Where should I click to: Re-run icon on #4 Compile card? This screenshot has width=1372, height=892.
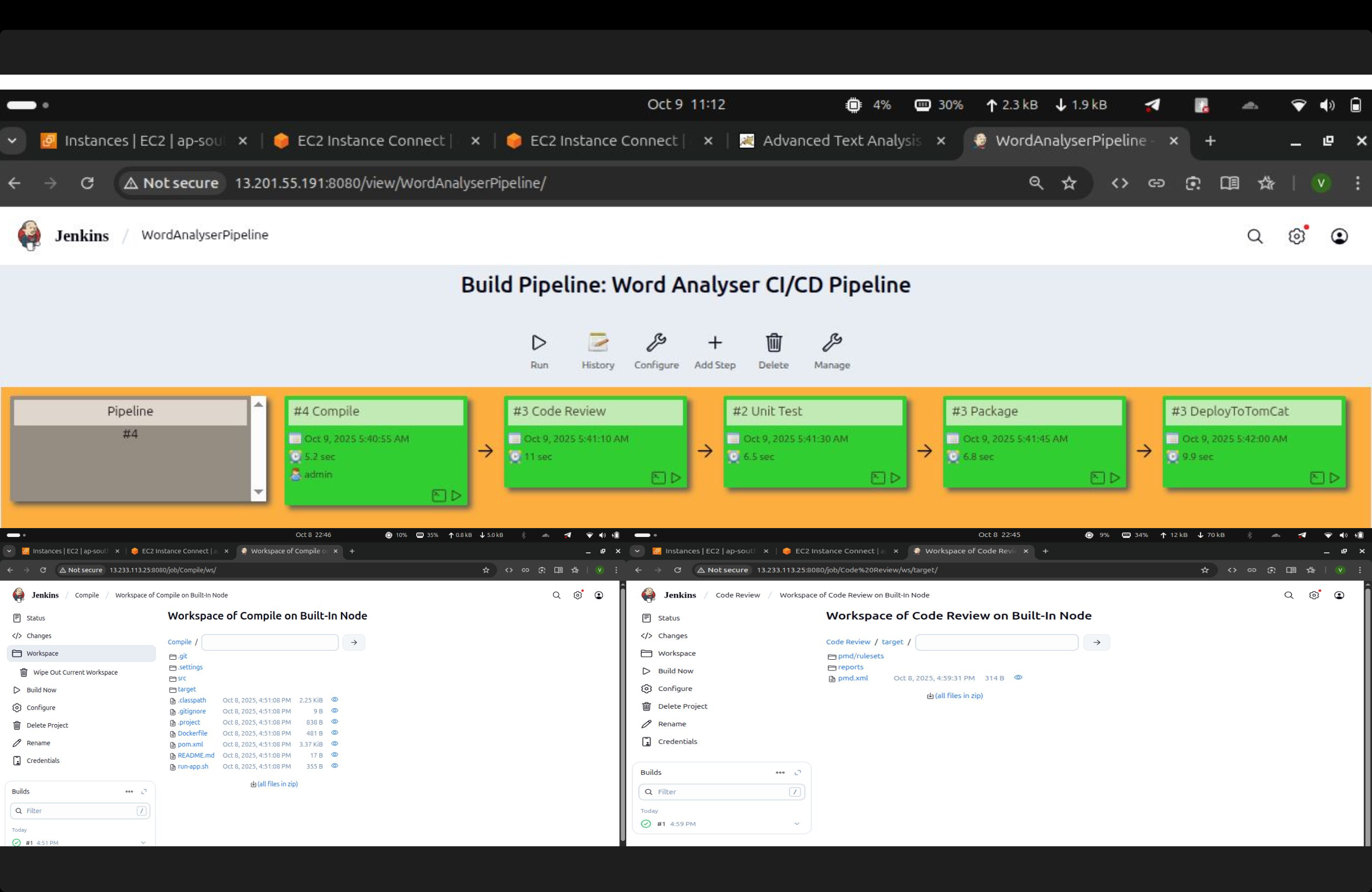click(456, 495)
